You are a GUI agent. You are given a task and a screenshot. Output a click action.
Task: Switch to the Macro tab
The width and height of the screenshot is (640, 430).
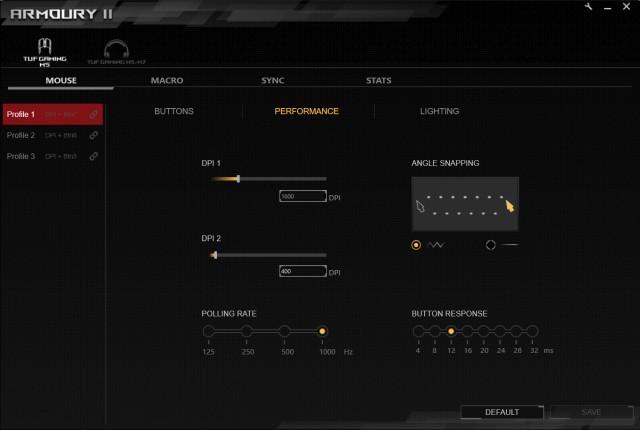coord(166,80)
